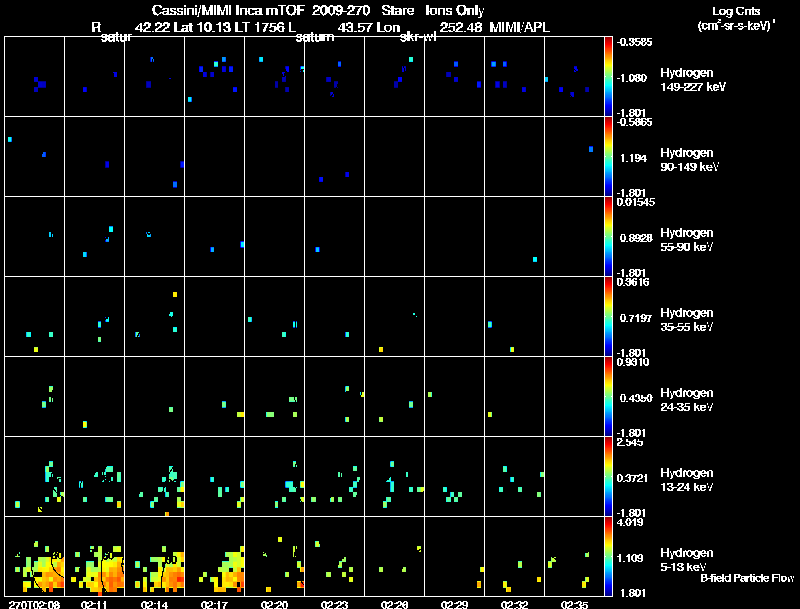Screen dimensions: 800x609
Task: Open the 5-13 keV image panel at 02:08
Action: coord(35,556)
